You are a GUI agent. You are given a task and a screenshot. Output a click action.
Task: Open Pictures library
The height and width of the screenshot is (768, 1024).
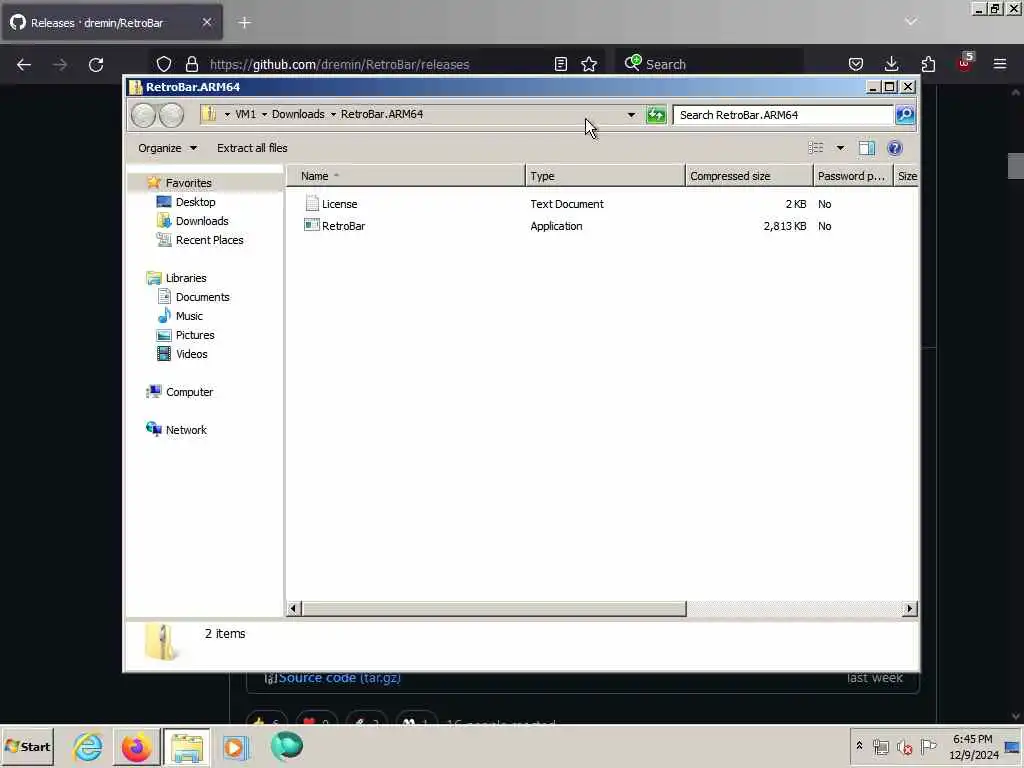click(195, 334)
